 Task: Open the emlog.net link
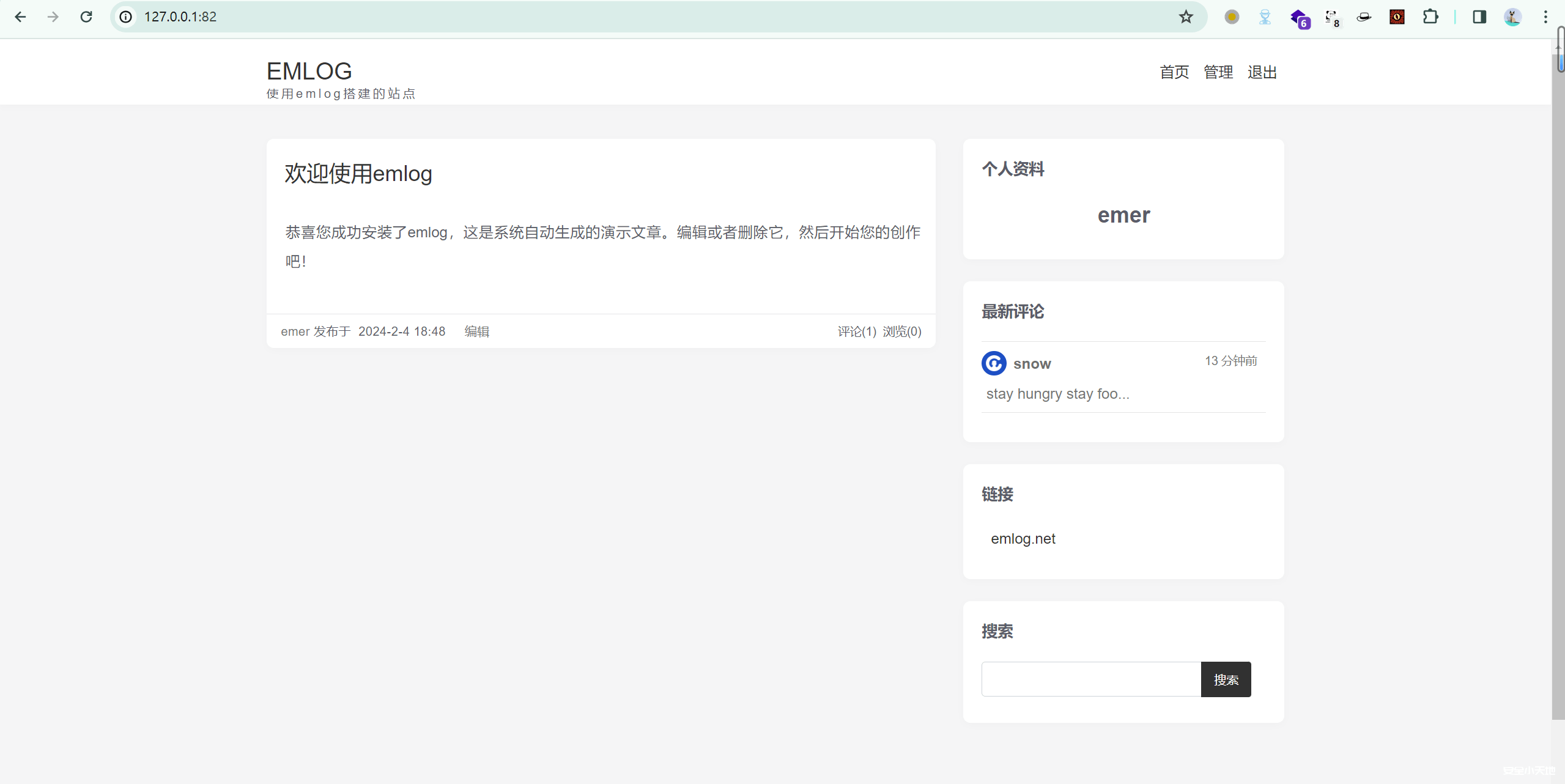(1023, 538)
